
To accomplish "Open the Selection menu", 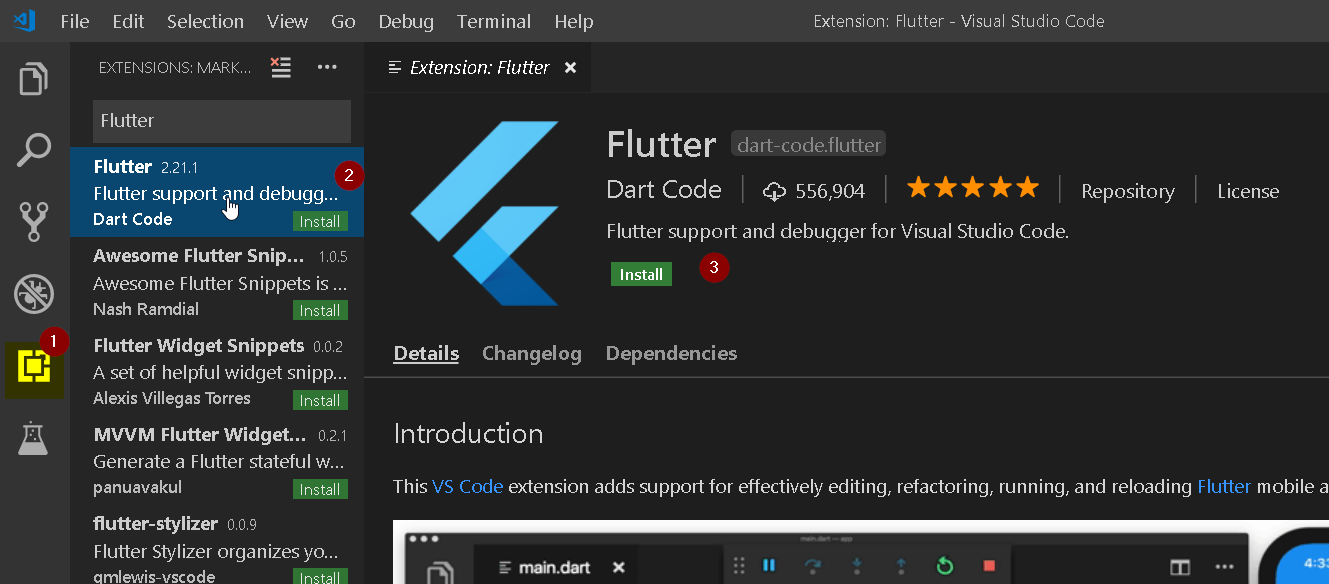I will coord(205,21).
